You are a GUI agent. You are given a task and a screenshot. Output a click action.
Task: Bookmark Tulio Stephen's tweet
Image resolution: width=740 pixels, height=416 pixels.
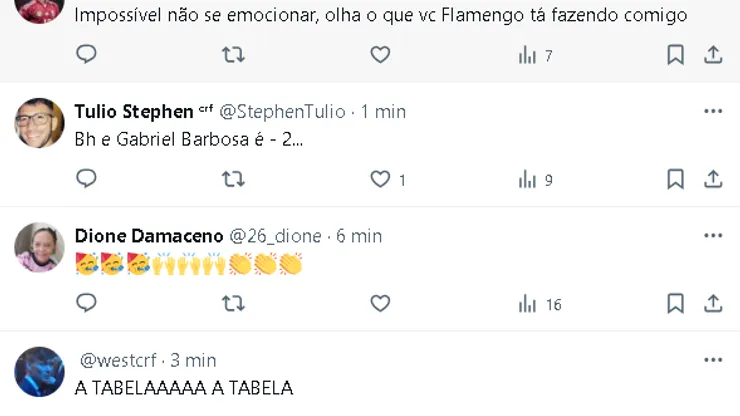tap(676, 179)
